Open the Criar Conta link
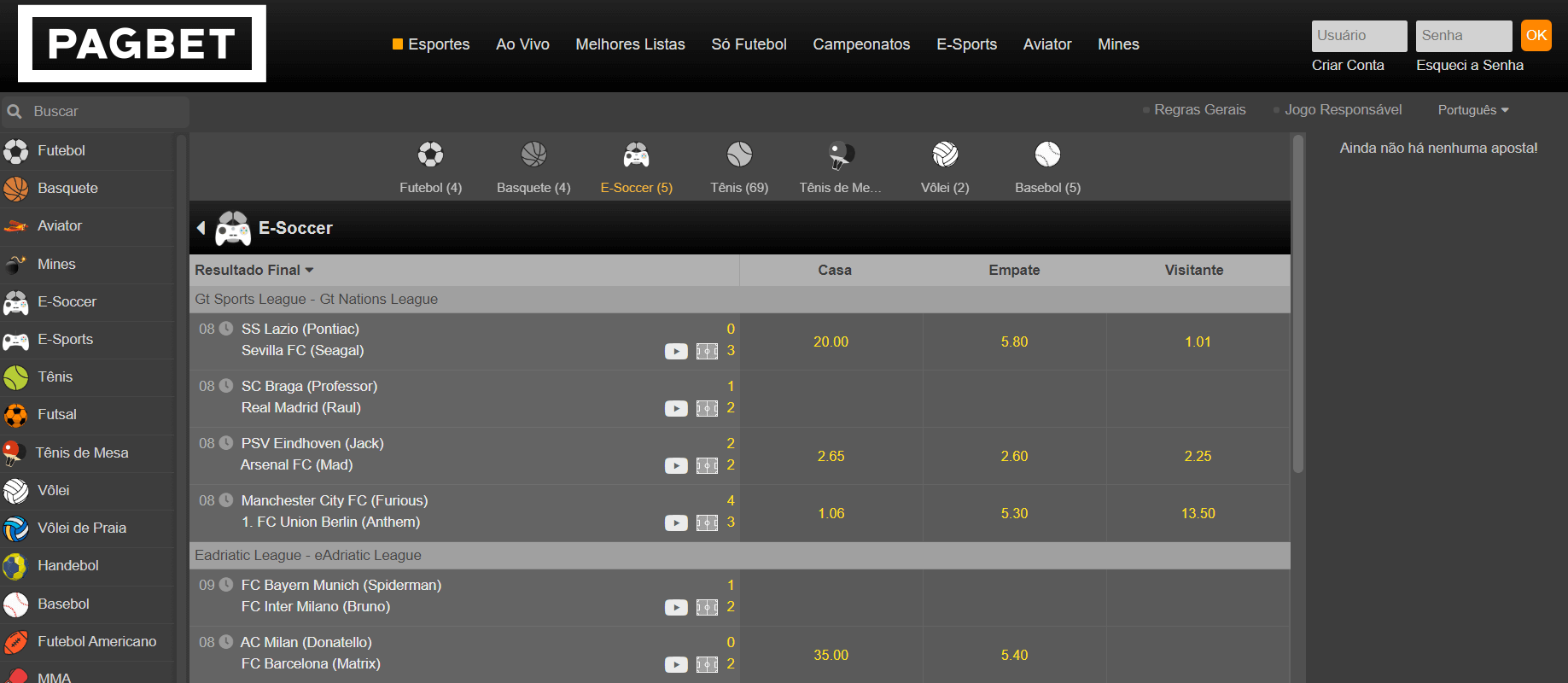 tap(1348, 66)
